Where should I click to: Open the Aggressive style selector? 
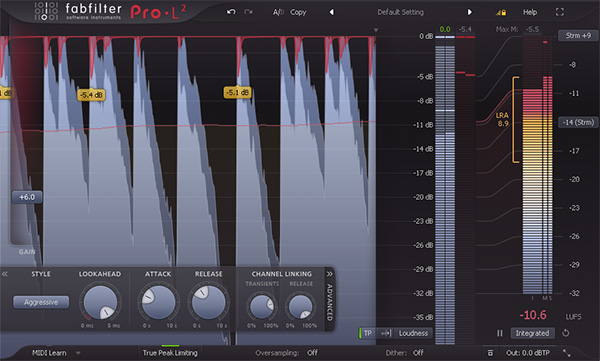[x=41, y=302]
